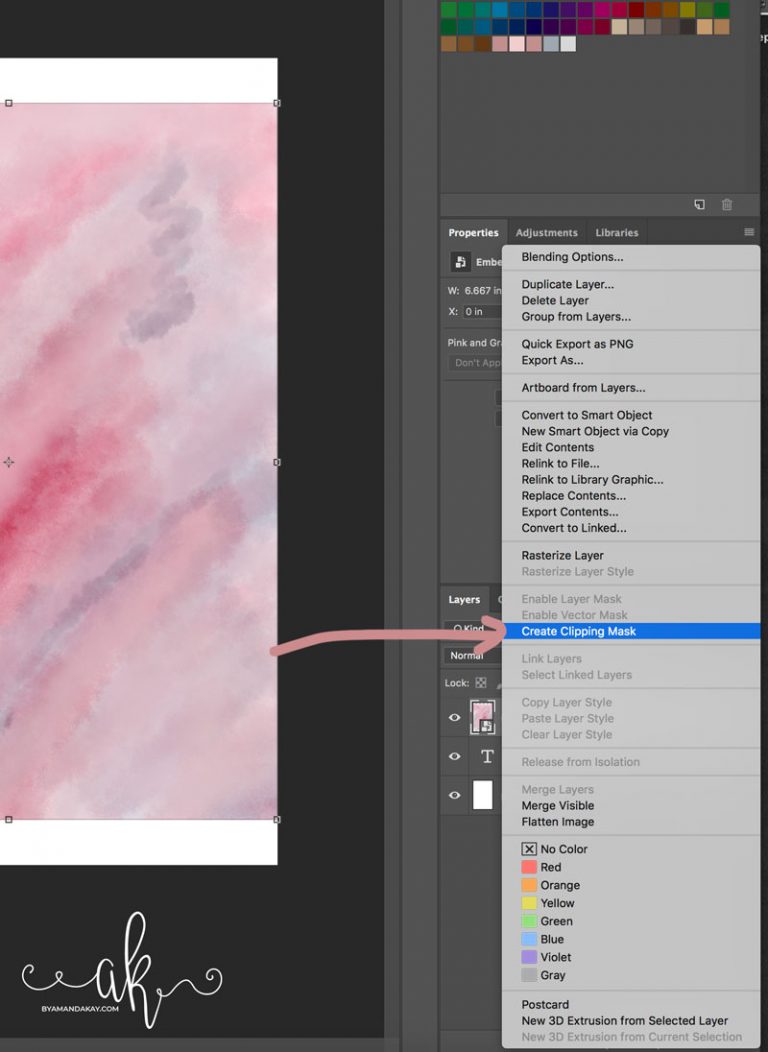The width and height of the screenshot is (768, 1052).
Task: Toggle visibility of the text layer
Action: coord(454,756)
